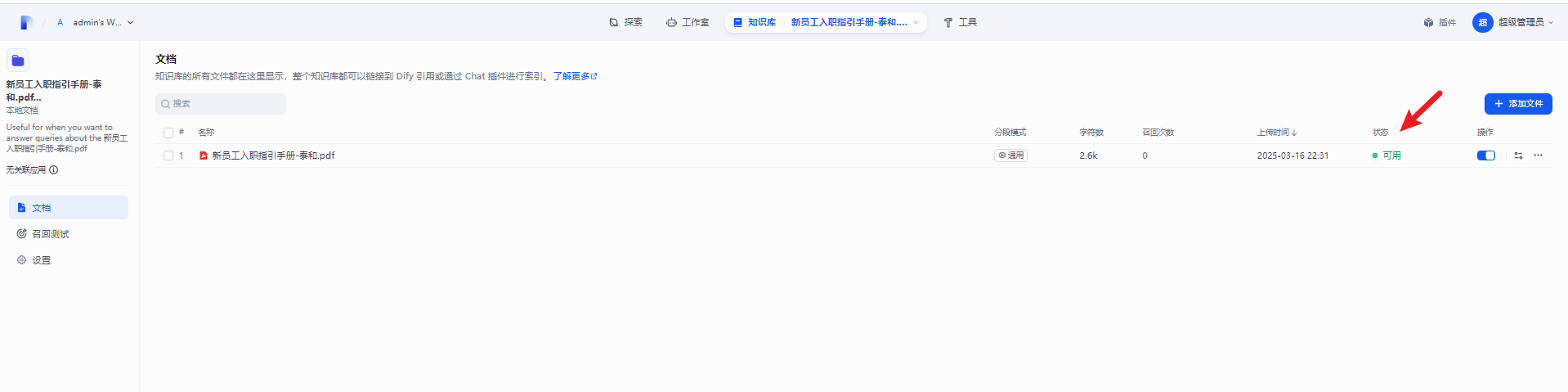Go to the 探索 (Explore) tab

[626, 23]
